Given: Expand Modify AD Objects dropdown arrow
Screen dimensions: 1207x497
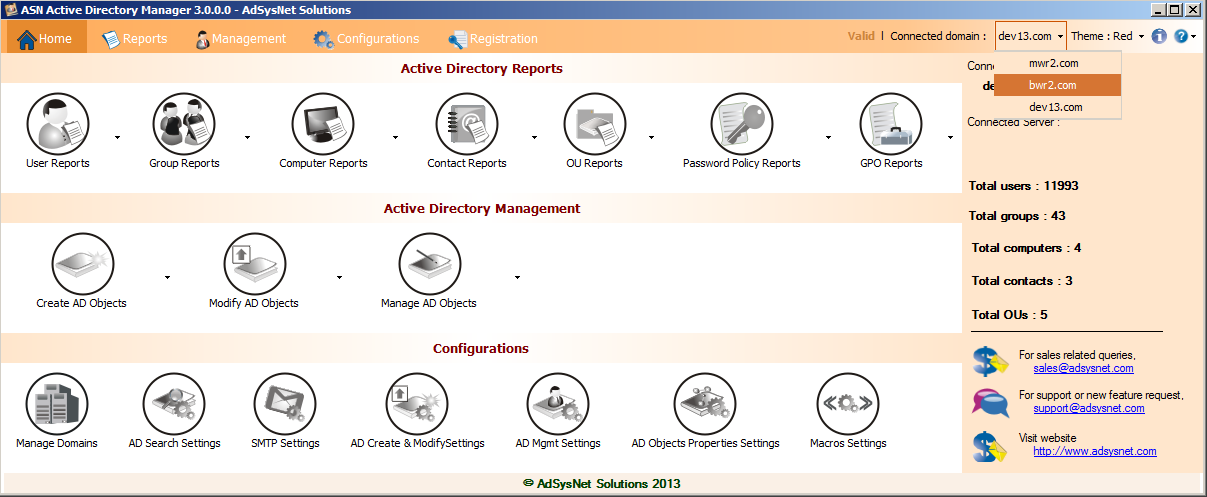Looking at the screenshot, I should click(x=340, y=277).
